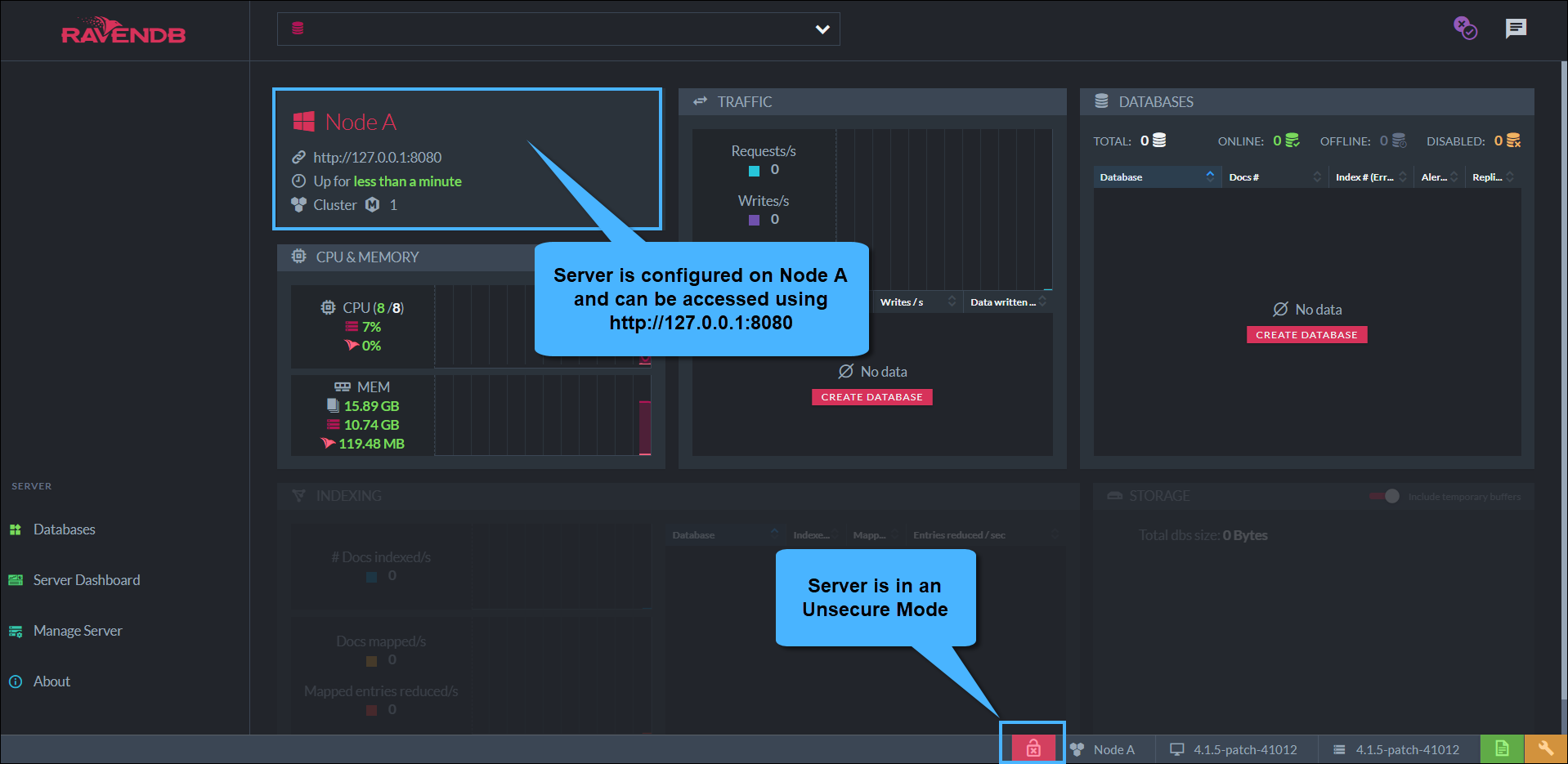Click the INDEXING filter icon

pyautogui.click(x=299, y=496)
